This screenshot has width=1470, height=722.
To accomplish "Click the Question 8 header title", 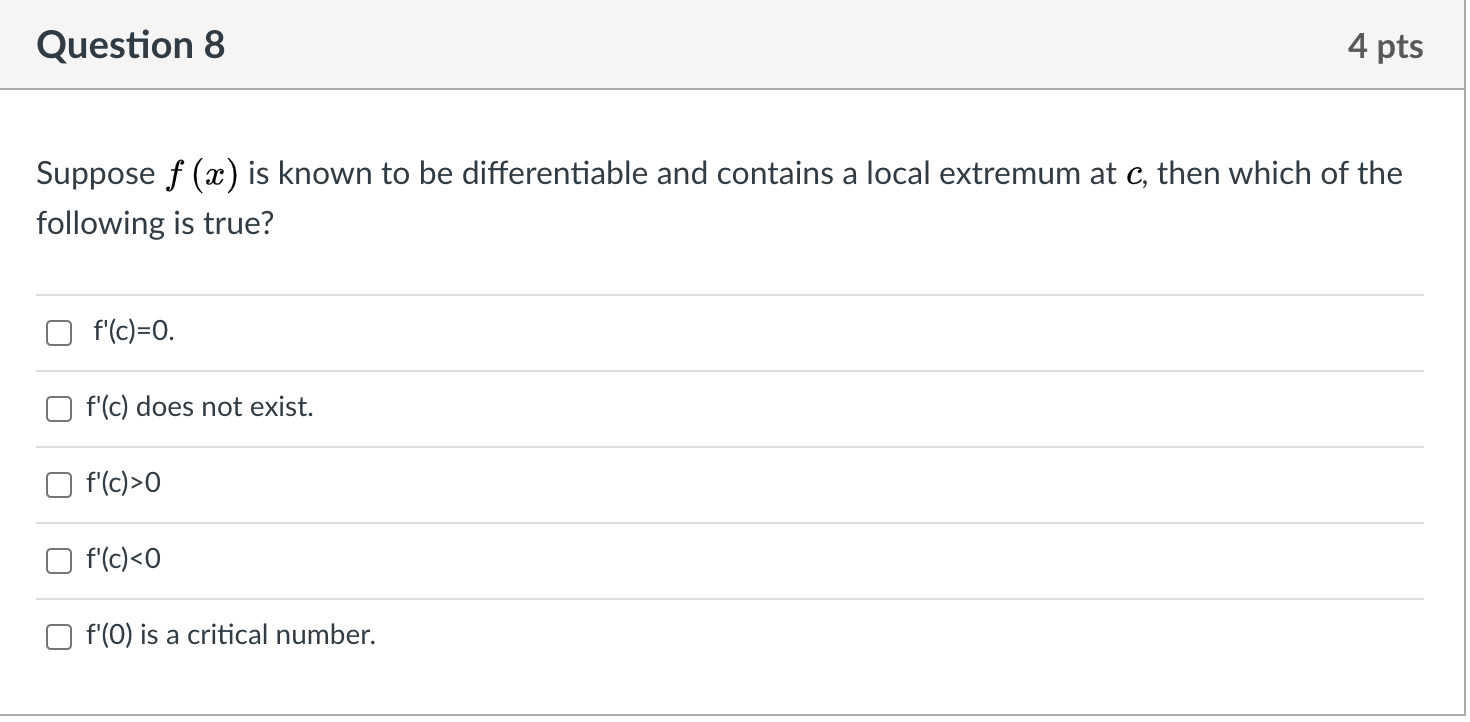I will click(x=129, y=44).
